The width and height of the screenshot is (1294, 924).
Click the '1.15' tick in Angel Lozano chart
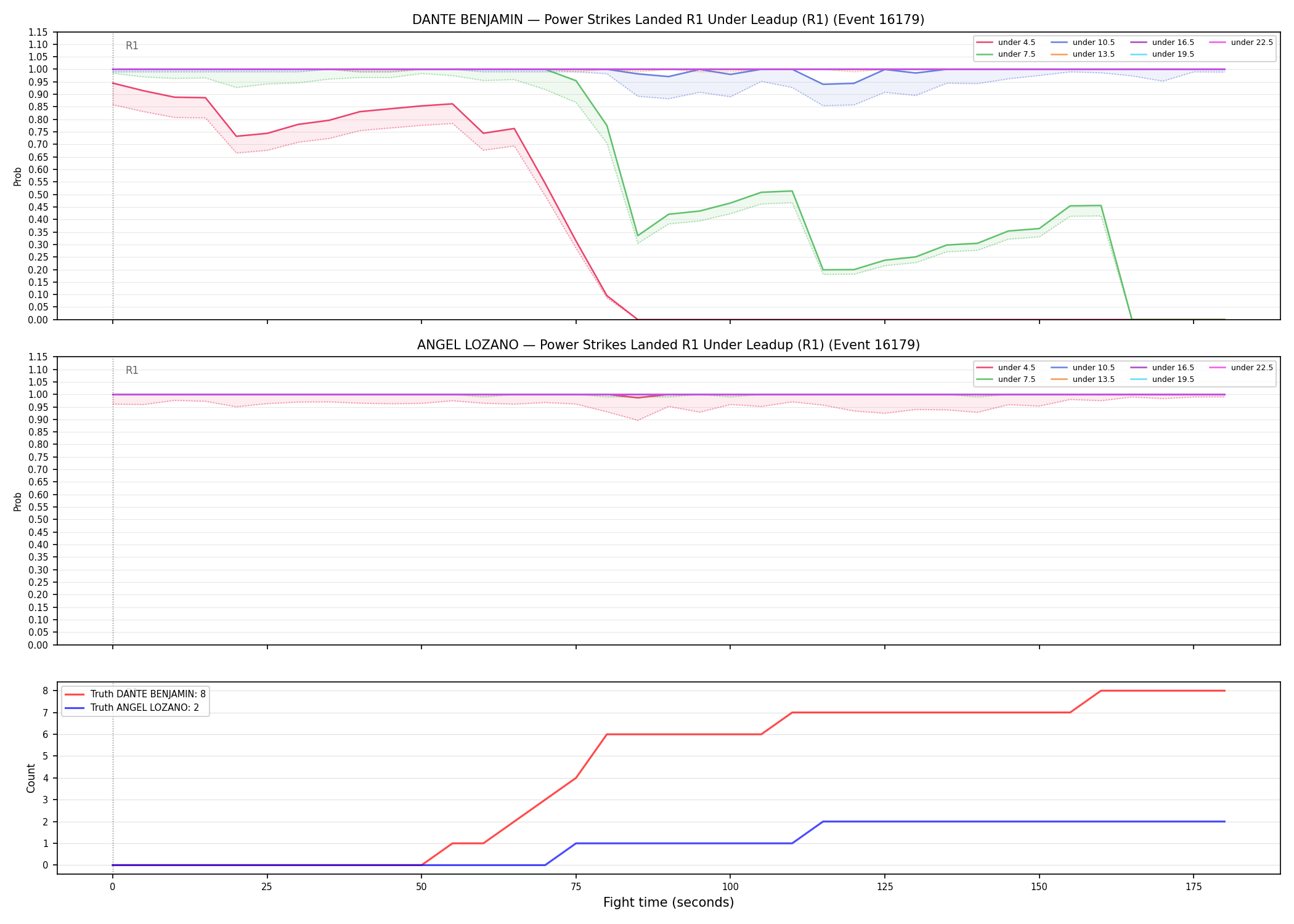tap(38, 357)
